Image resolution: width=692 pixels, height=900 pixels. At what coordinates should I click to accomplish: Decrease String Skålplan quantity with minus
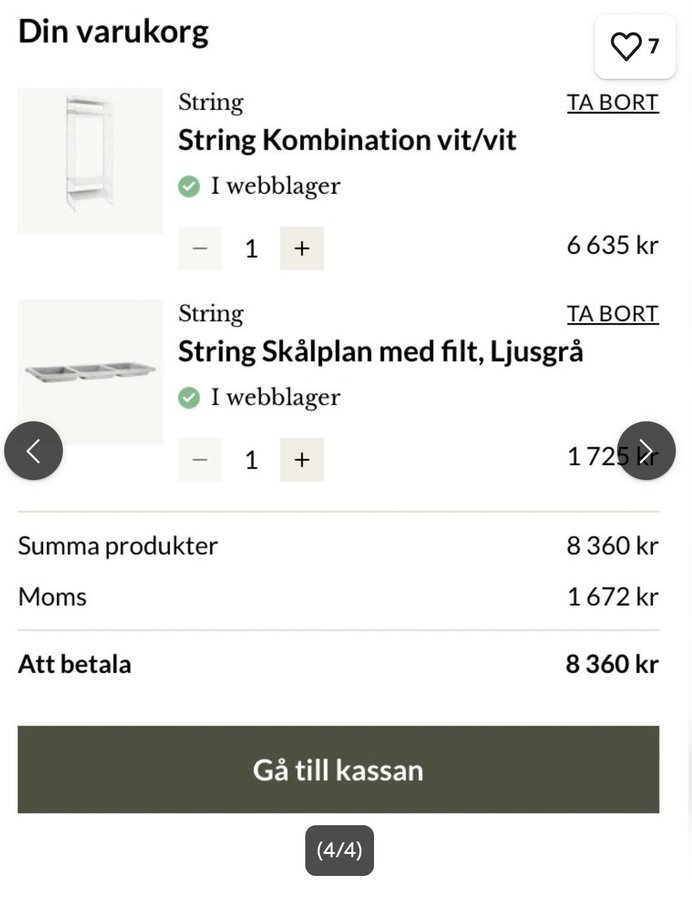(200, 460)
